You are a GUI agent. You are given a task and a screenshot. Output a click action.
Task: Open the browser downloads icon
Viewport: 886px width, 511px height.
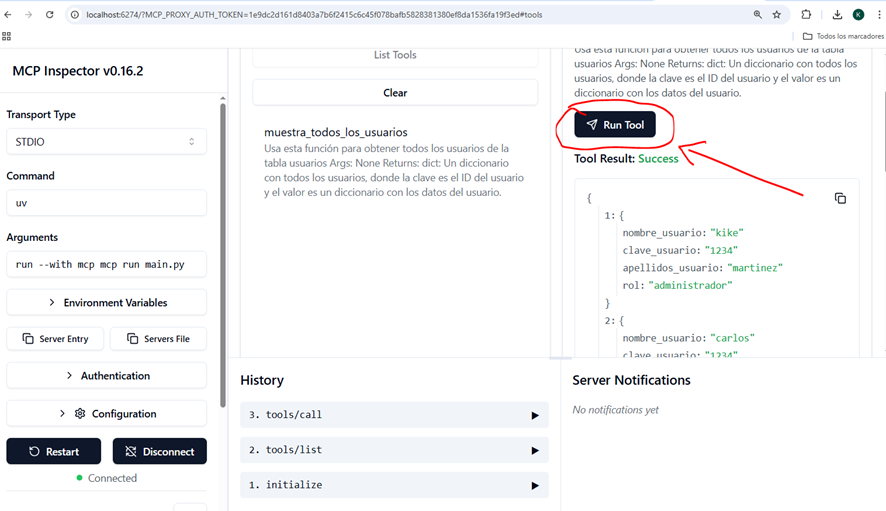coord(837,15)
